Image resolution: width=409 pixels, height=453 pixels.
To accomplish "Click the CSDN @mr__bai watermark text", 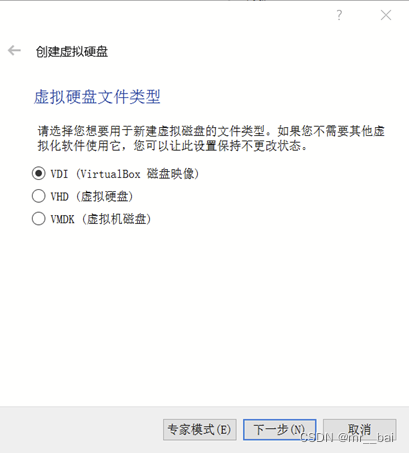I will pos(347,437).
